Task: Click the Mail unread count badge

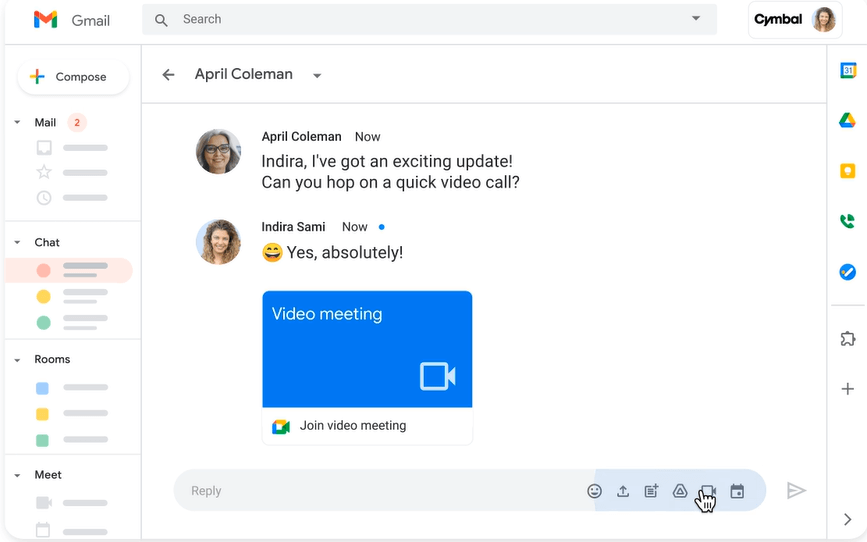Action: pos(77,122)
